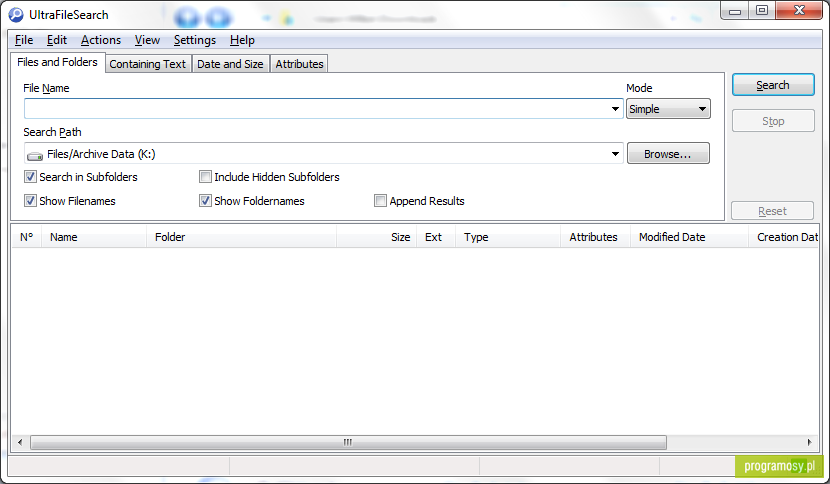The image size is (830, 484).
Task: Sort results by the Type column header
Action: (508, 237)
